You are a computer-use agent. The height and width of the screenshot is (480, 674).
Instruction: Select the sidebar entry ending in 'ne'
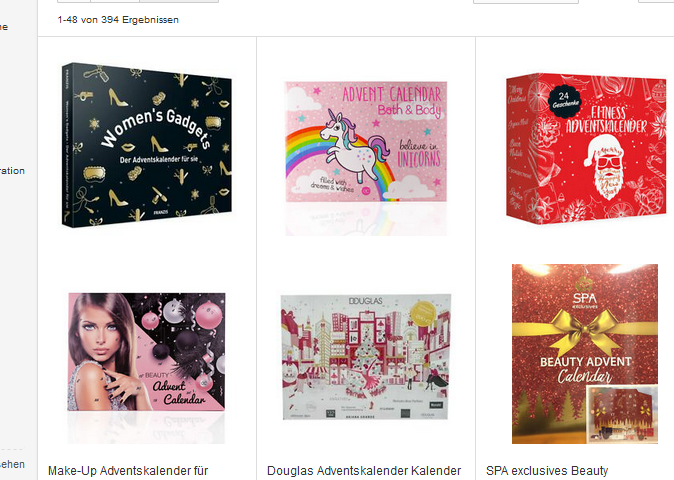click(x=4, y=27)
